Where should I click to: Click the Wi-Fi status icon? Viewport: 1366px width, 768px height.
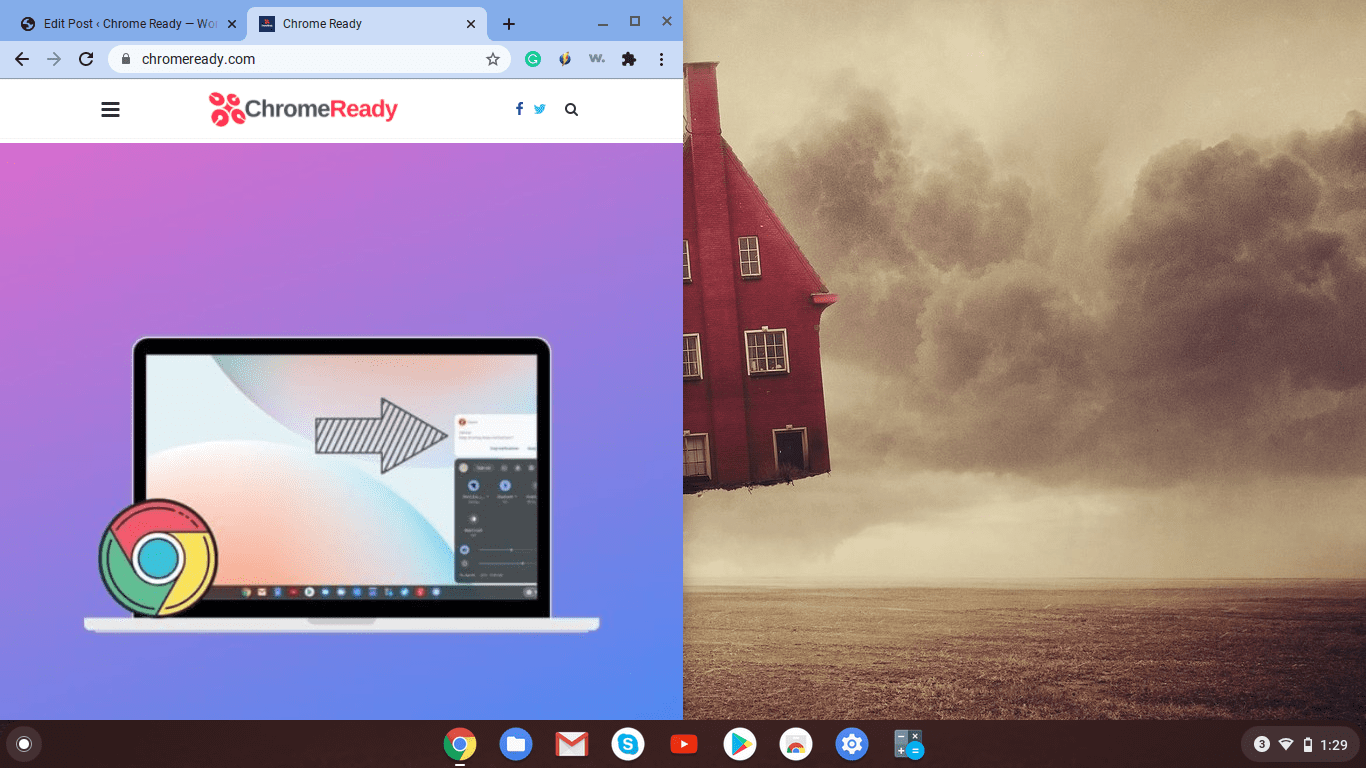coord(1286,744)
